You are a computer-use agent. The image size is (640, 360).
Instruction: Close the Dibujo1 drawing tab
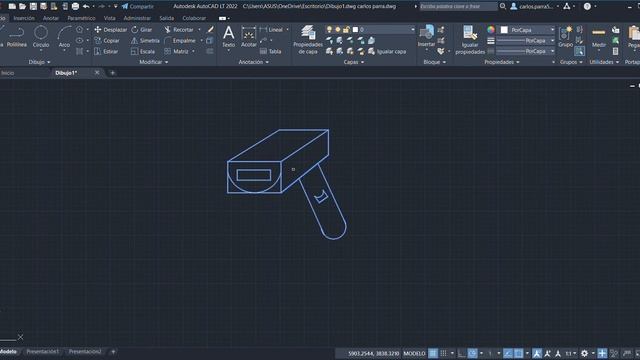tap(97, 72)
